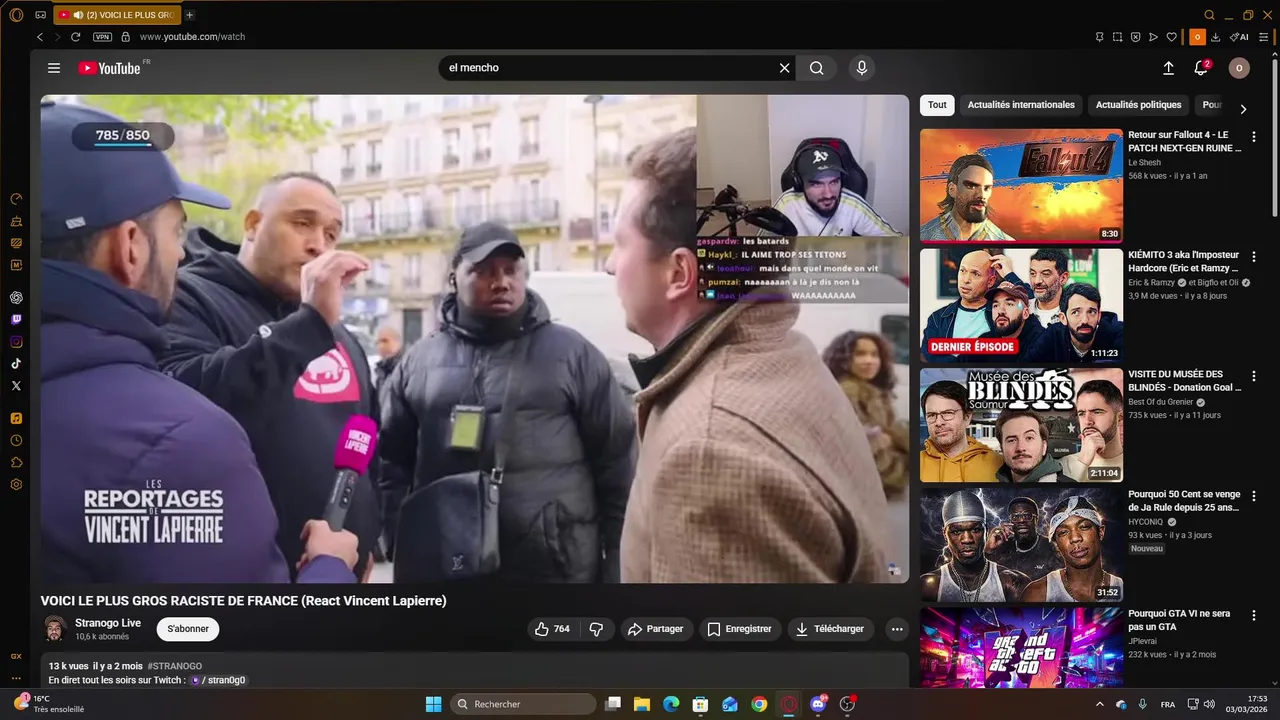Open the Twitch sidebar icon
The width and height of the screenshot is (1280, 720).
tap(16, 320)
